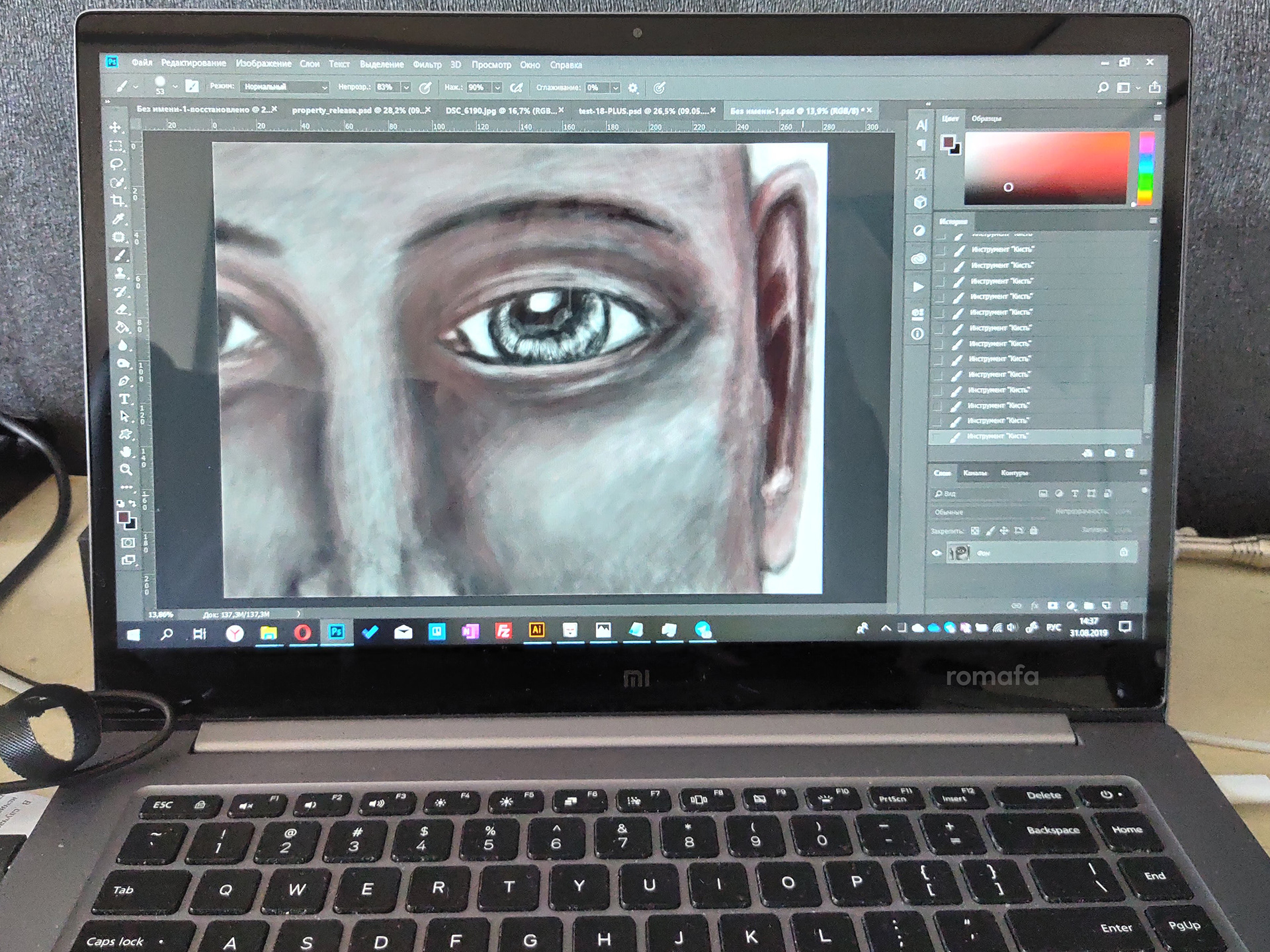Toggle Quick Mask mode
The width and height of the screenshot is (1270, 952).
click(x=128, y=543)
